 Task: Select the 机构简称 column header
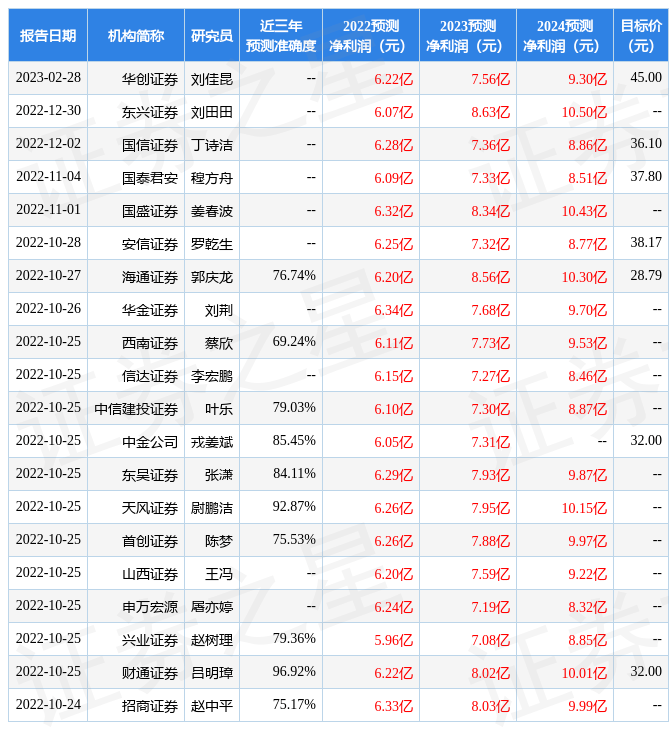pos(136,35)
